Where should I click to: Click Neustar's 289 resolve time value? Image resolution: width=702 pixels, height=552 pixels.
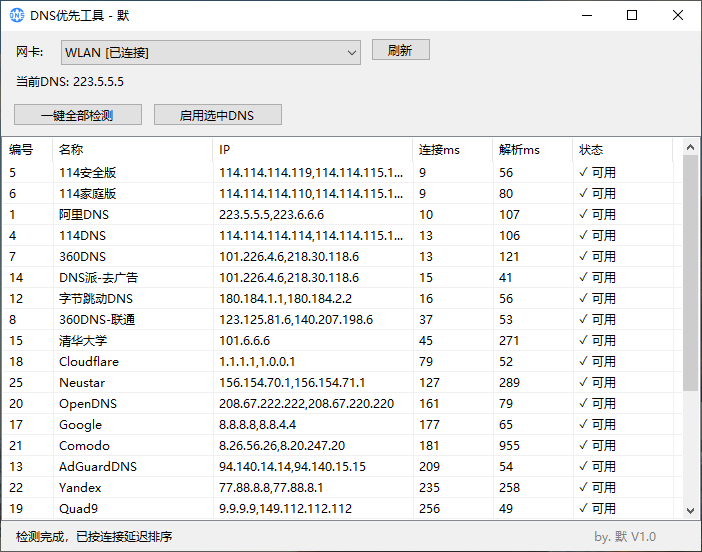tap(509, 383)
